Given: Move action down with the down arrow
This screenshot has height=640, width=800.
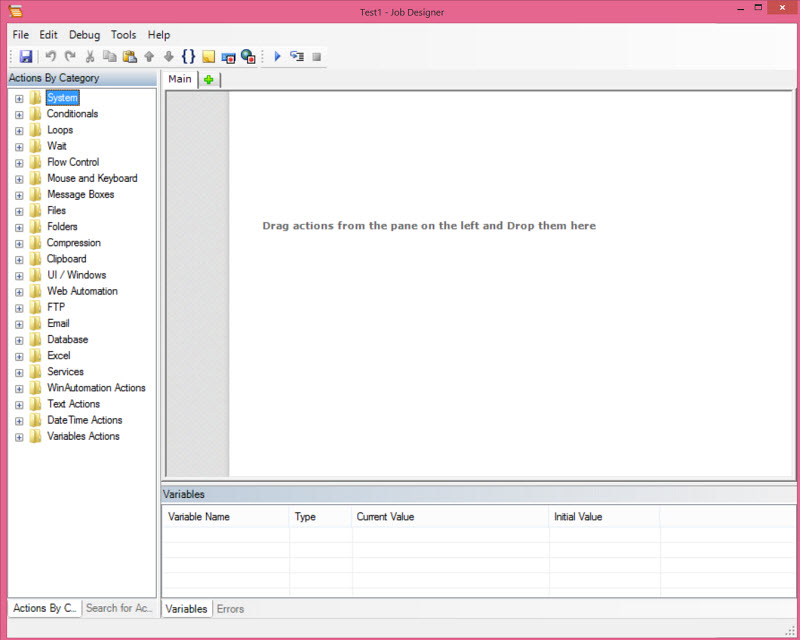Looking at the screenshot, I should pos(169,56).
